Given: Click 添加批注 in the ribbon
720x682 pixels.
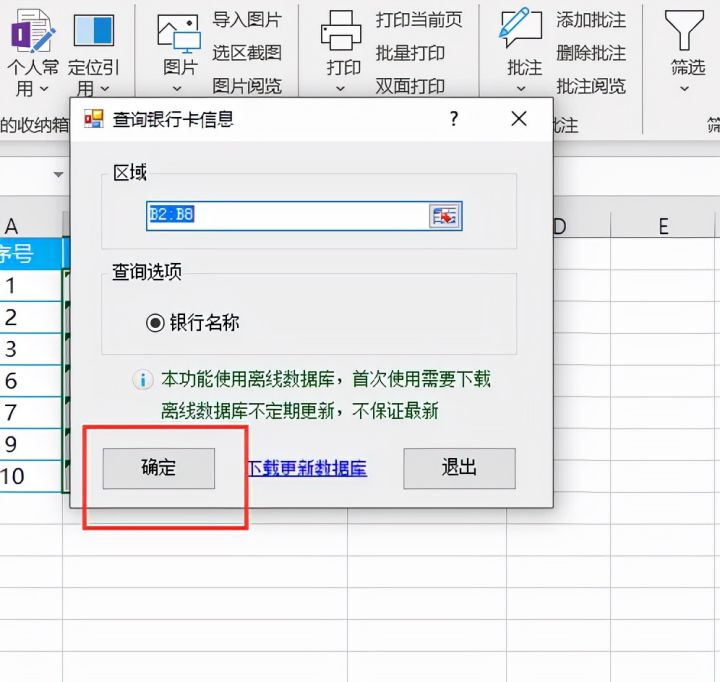Looking at the screenshot, I should [591, 20].
